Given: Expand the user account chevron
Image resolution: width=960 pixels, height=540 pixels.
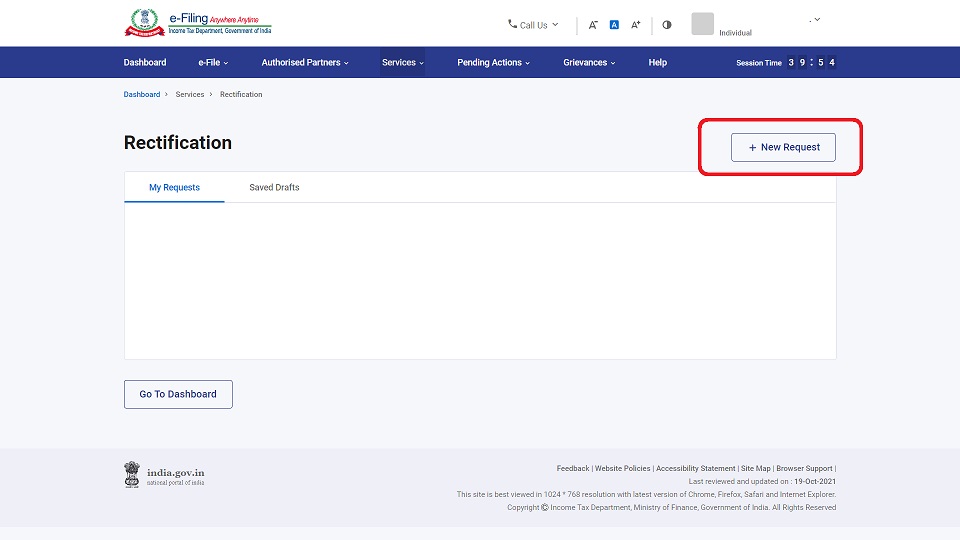Looking at the screenshot, I should click(816, 20).
